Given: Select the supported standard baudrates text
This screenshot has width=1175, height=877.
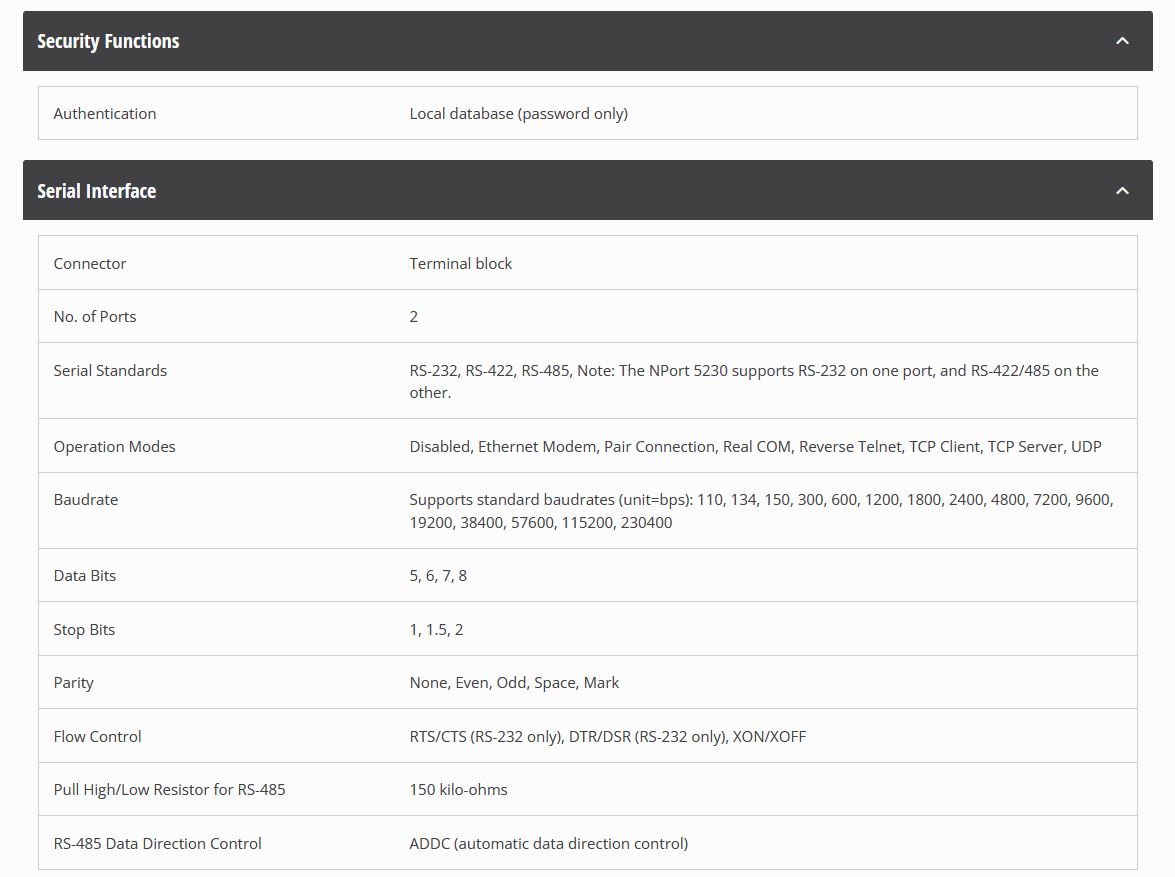Looking at the screenshot, I should [x=760, y=510].
